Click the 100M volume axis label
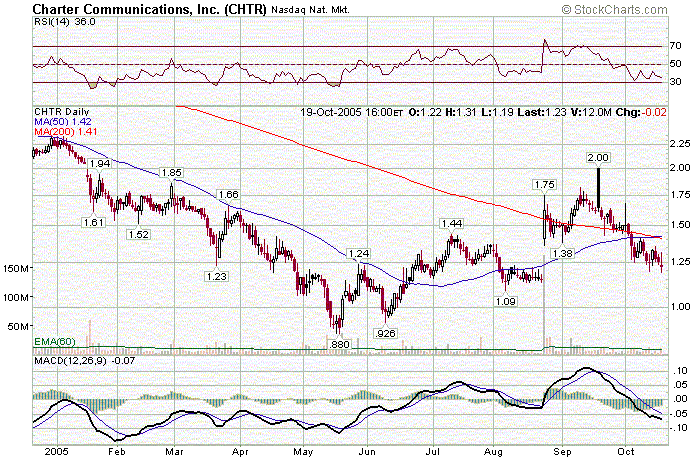 pyautogui.click(x=17, y=297)
